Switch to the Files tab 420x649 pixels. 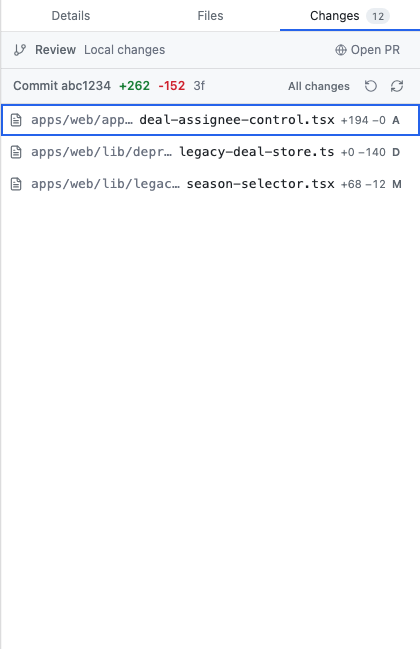tap(210, 16)
